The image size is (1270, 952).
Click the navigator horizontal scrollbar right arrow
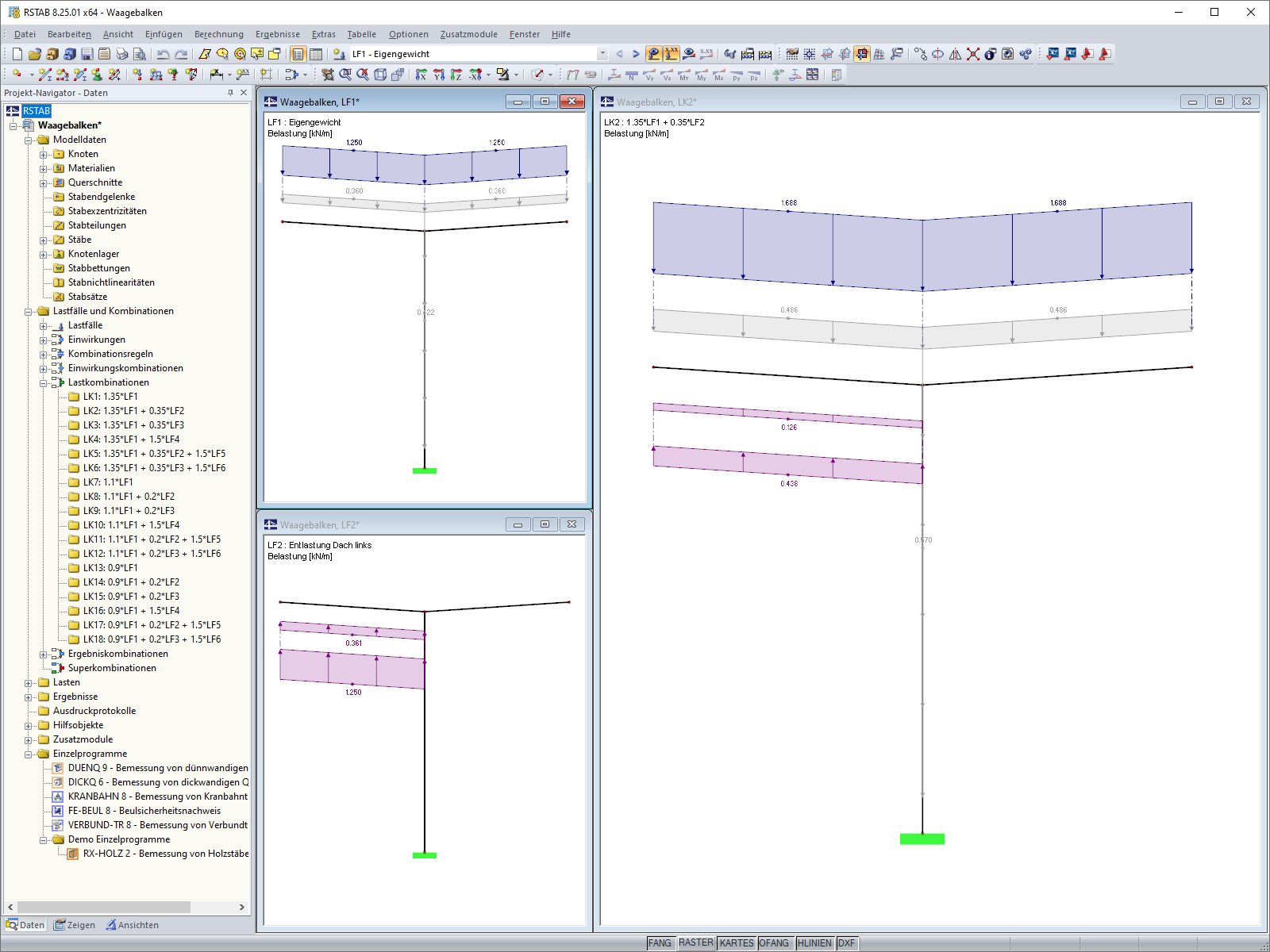tap(242, 907)
